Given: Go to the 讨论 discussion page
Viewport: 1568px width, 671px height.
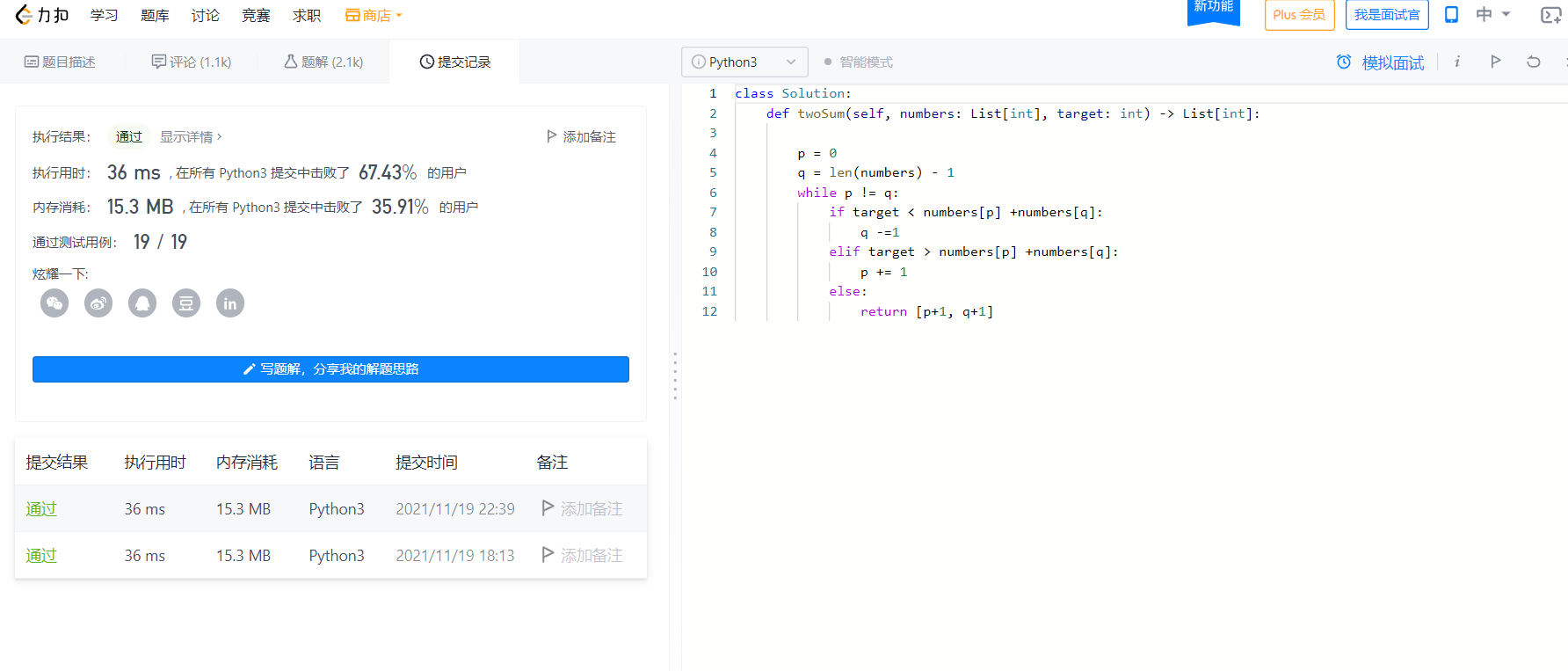Looking at the screenshot, I should [x=206, y=15].
